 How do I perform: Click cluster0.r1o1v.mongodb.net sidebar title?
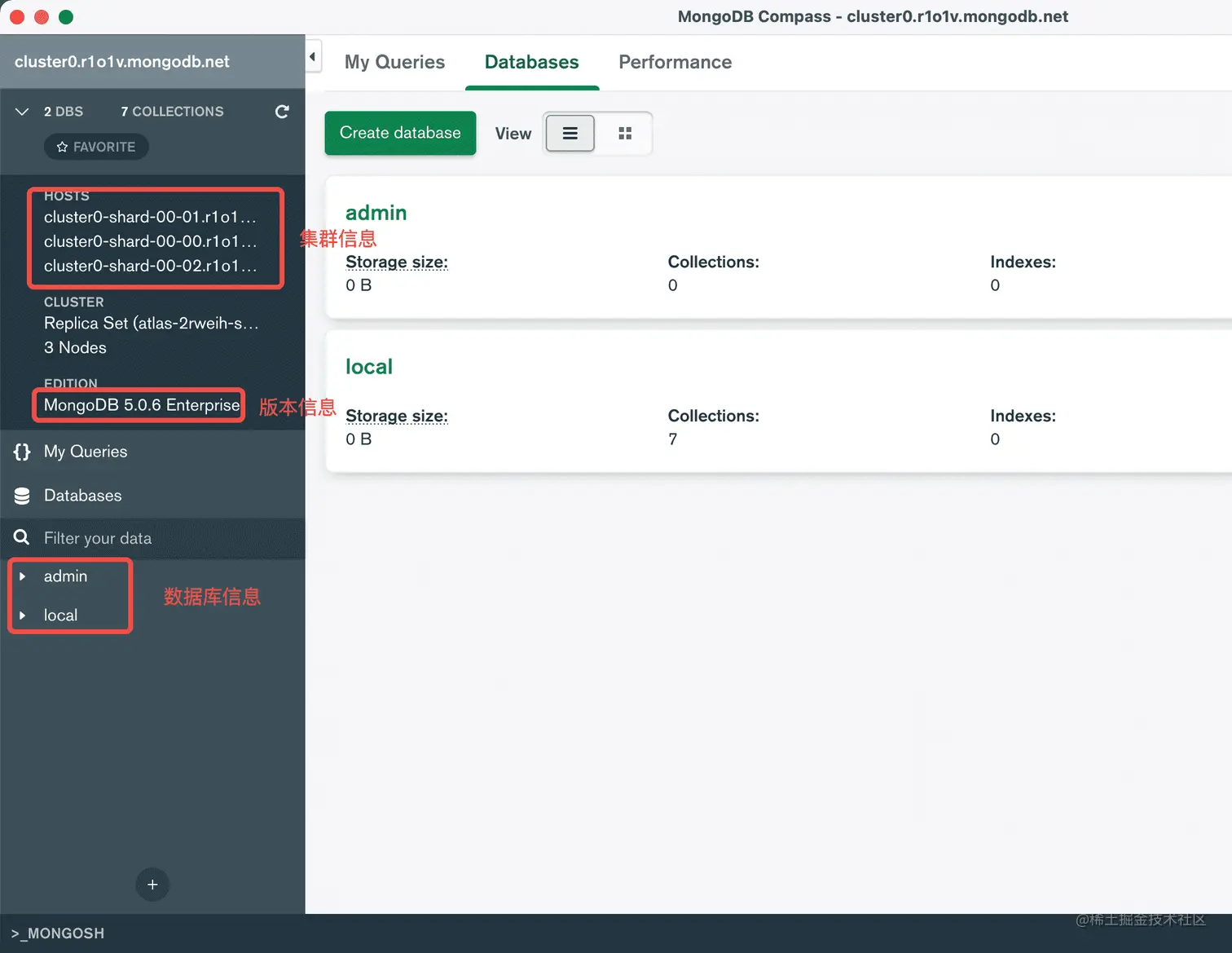(x=122, y=62)
